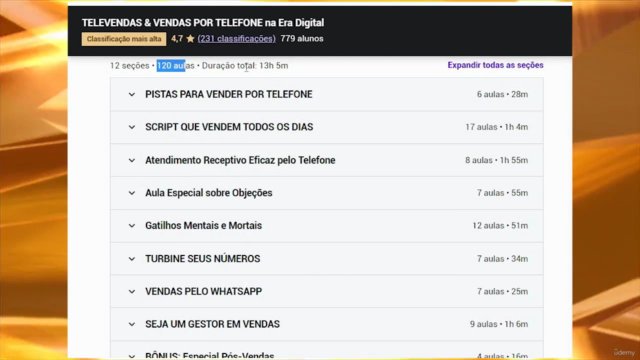640x360 pixels.
Task: Click the 12 aulas • 51m label
Action: pyautogui.click(x=500, y=225)
